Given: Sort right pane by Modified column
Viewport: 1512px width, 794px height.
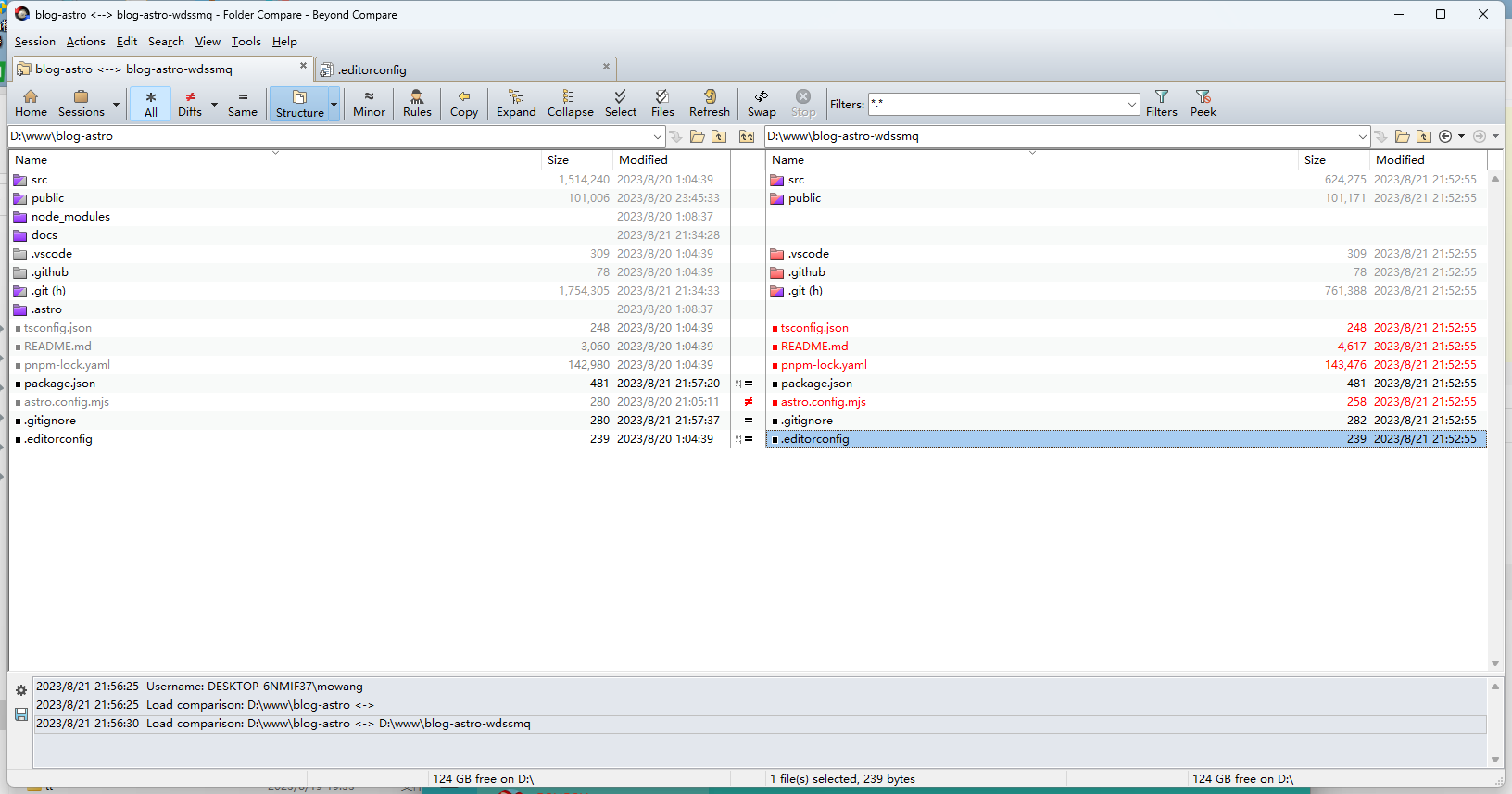Looking at the screenshot, I should pos(1428,160).
